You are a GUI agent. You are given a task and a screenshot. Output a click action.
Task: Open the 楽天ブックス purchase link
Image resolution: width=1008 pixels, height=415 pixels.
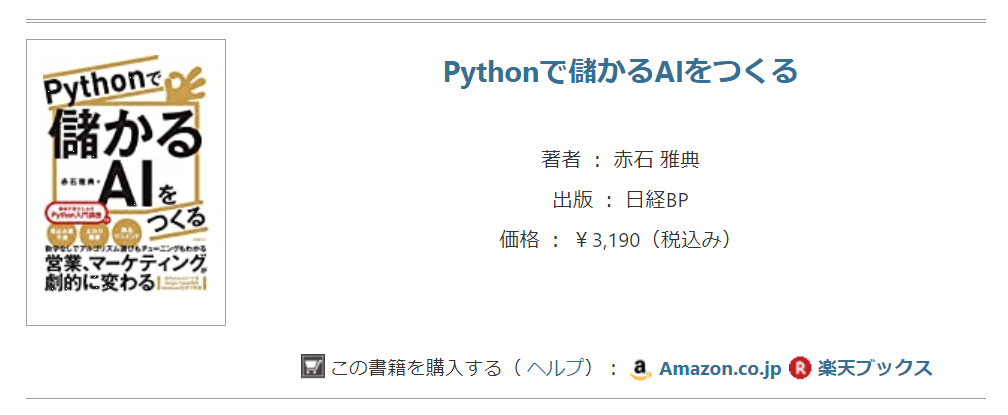(874, 368)
